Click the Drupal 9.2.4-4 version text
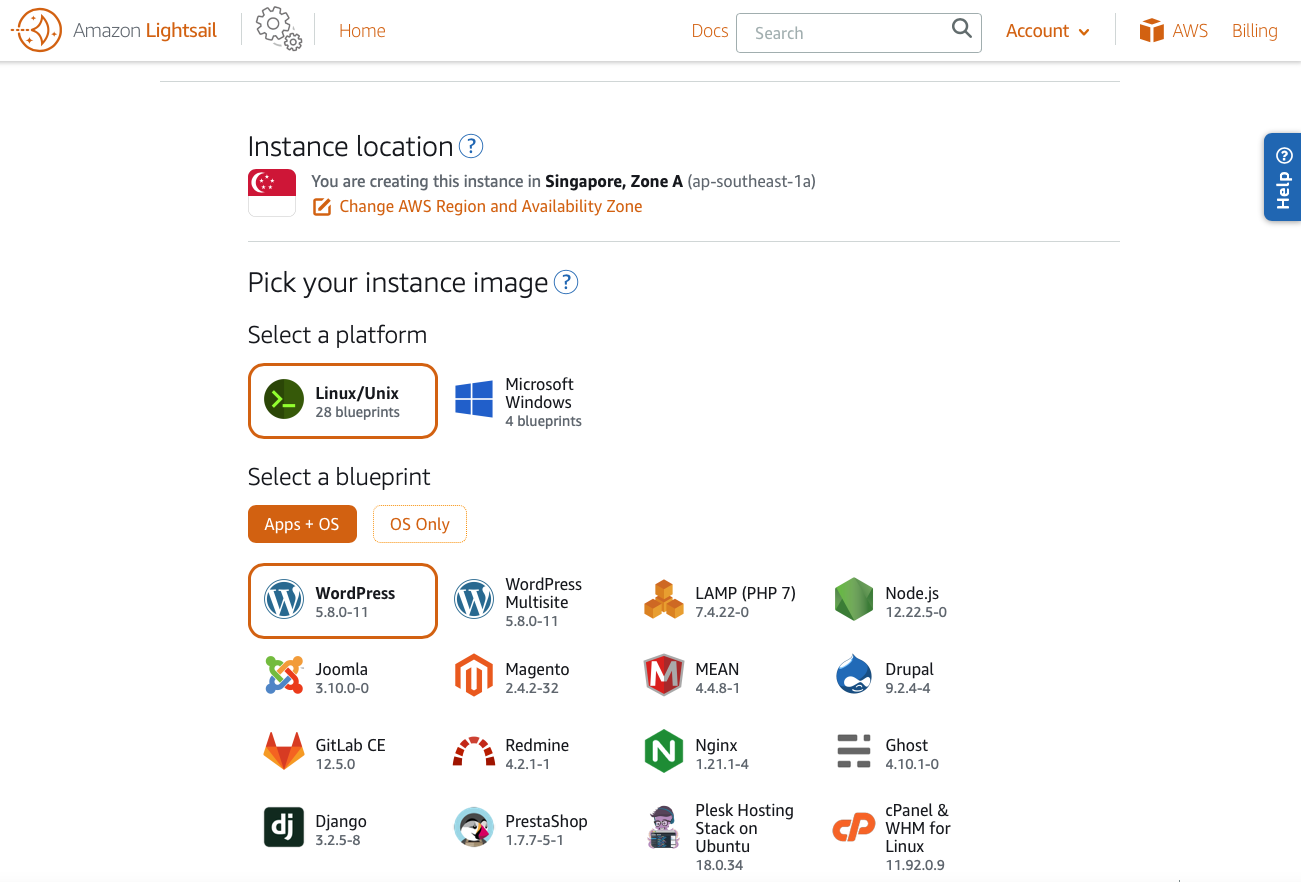The height and width of the screenshot is (882, 1301). [x=908, y=688]
